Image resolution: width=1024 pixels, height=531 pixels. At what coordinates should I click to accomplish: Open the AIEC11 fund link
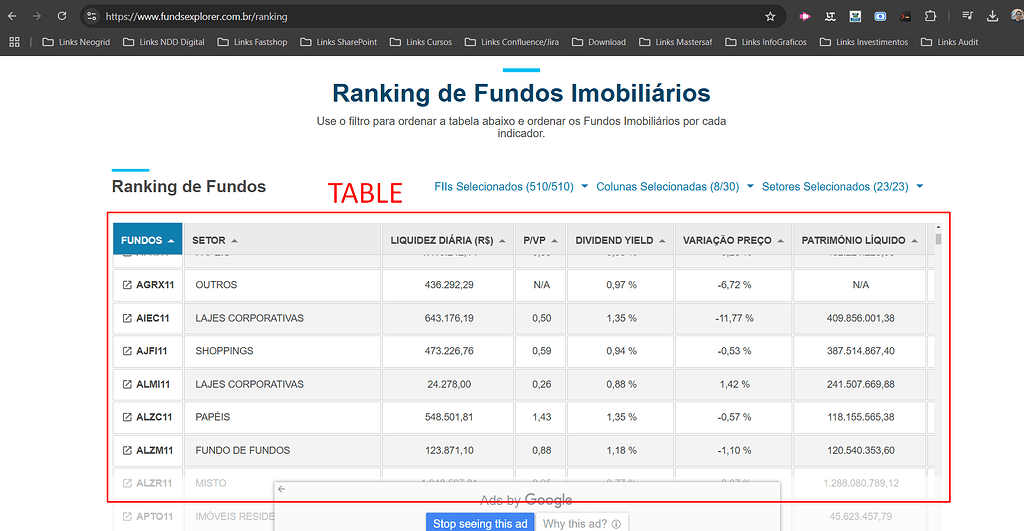pos(153,318)
